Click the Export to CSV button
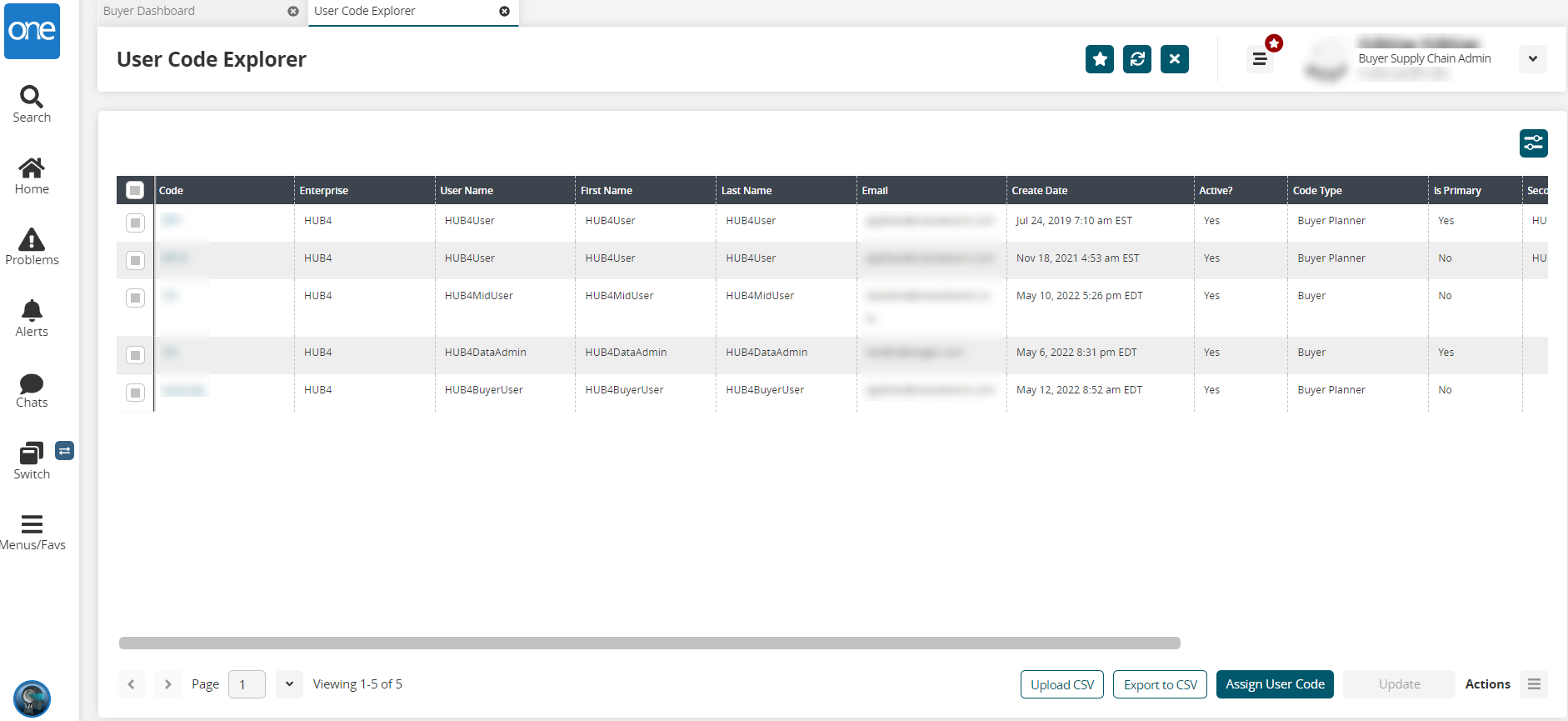The width and height of the screenshot is (1568, 721). 1161,684
